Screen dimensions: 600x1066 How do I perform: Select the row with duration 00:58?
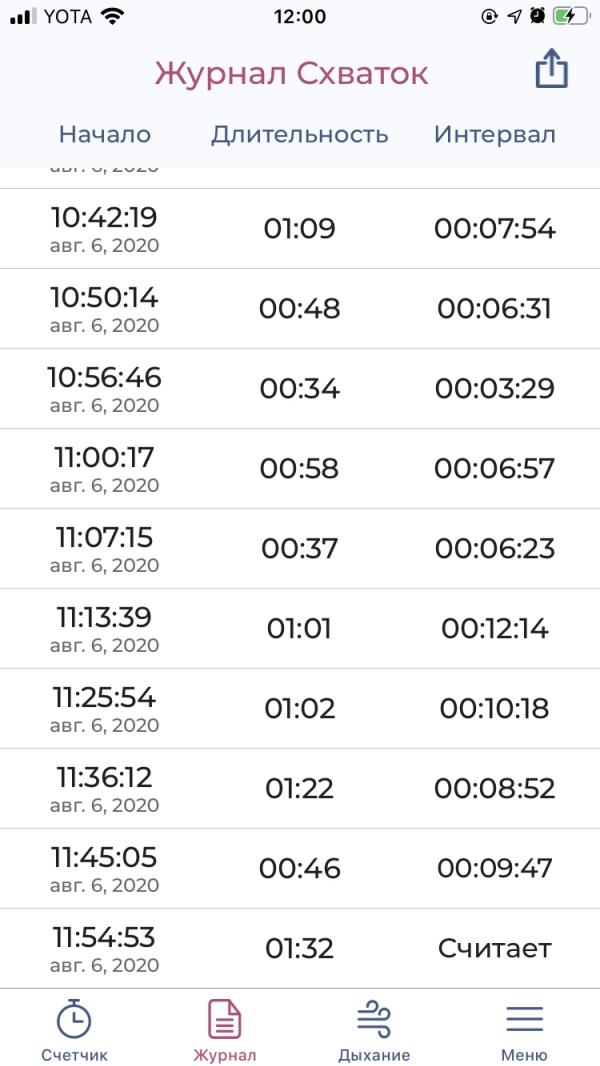(300, 468)
